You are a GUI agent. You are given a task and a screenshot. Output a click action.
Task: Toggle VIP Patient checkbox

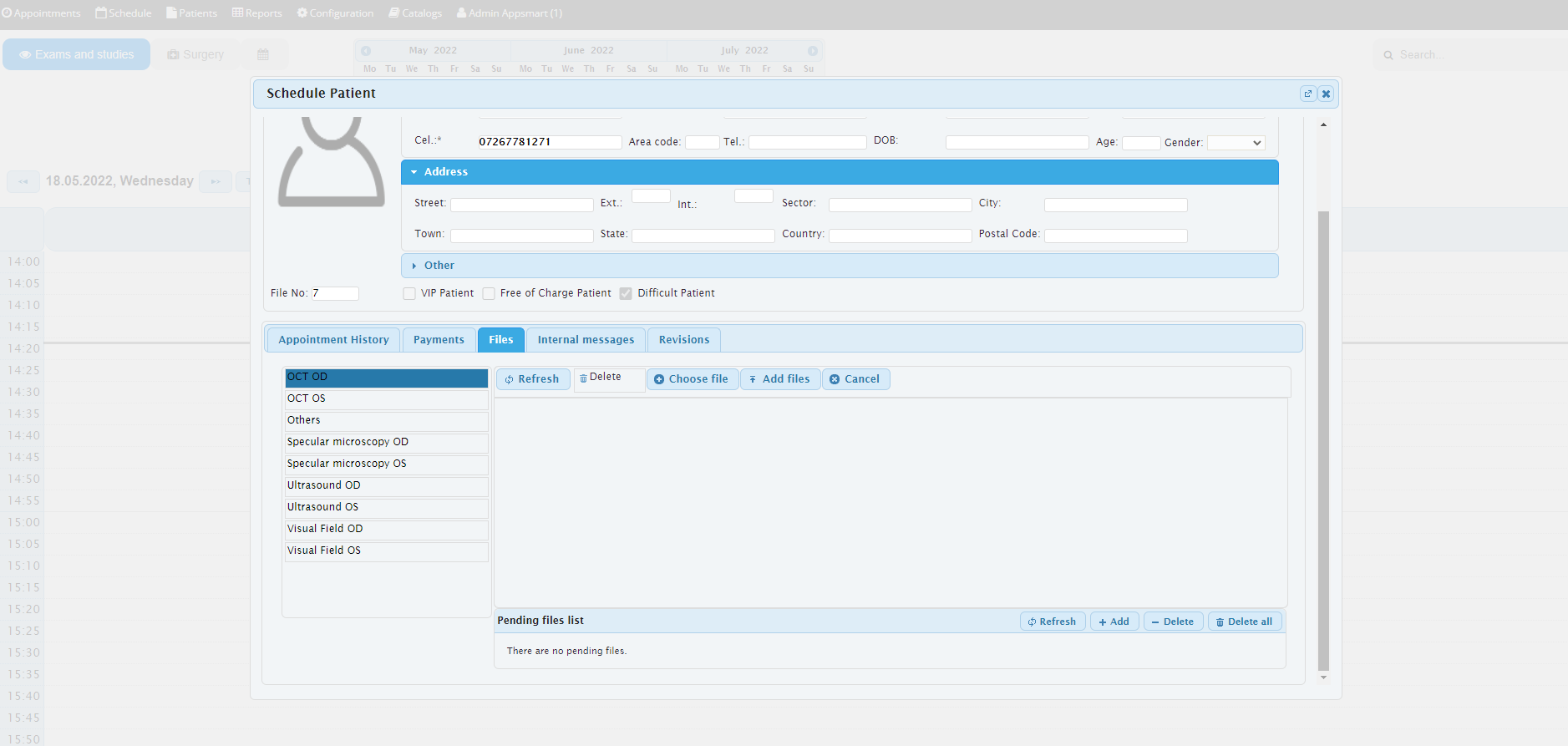coord(409,293)
